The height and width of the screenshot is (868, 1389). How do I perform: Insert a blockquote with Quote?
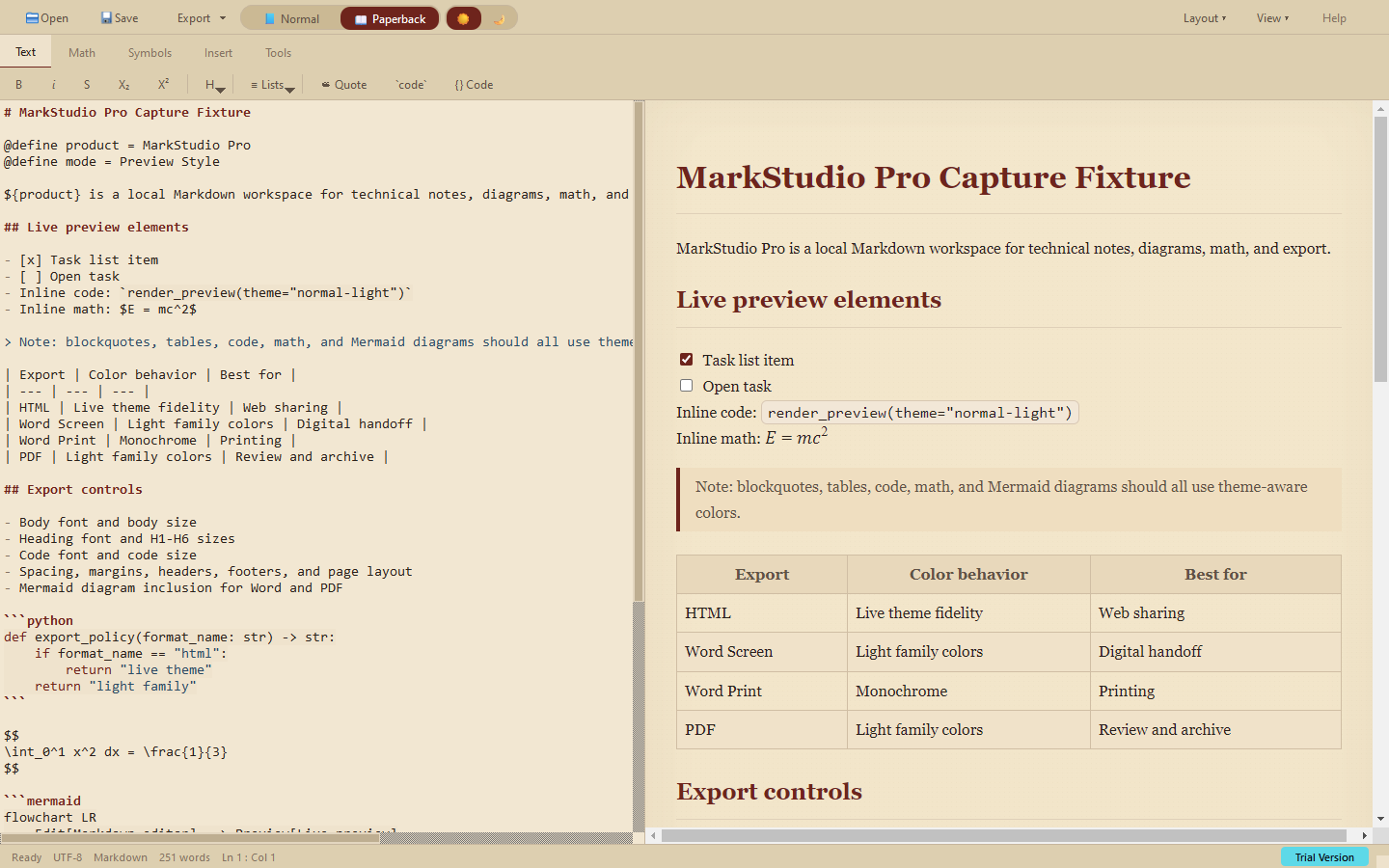point(344,85)
